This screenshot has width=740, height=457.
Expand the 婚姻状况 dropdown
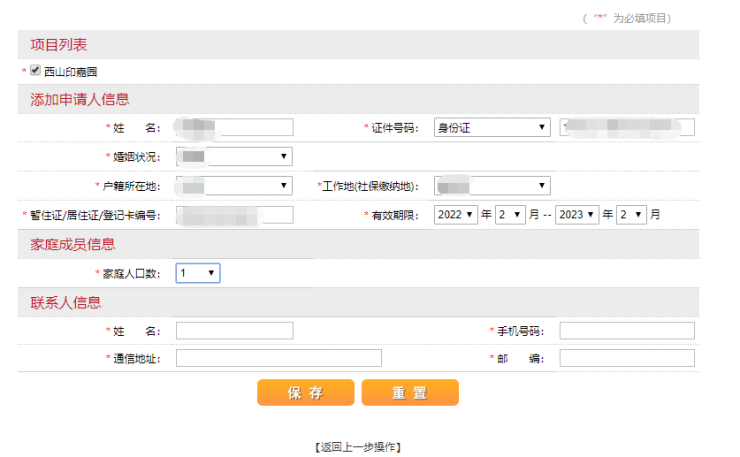[234, 156]
